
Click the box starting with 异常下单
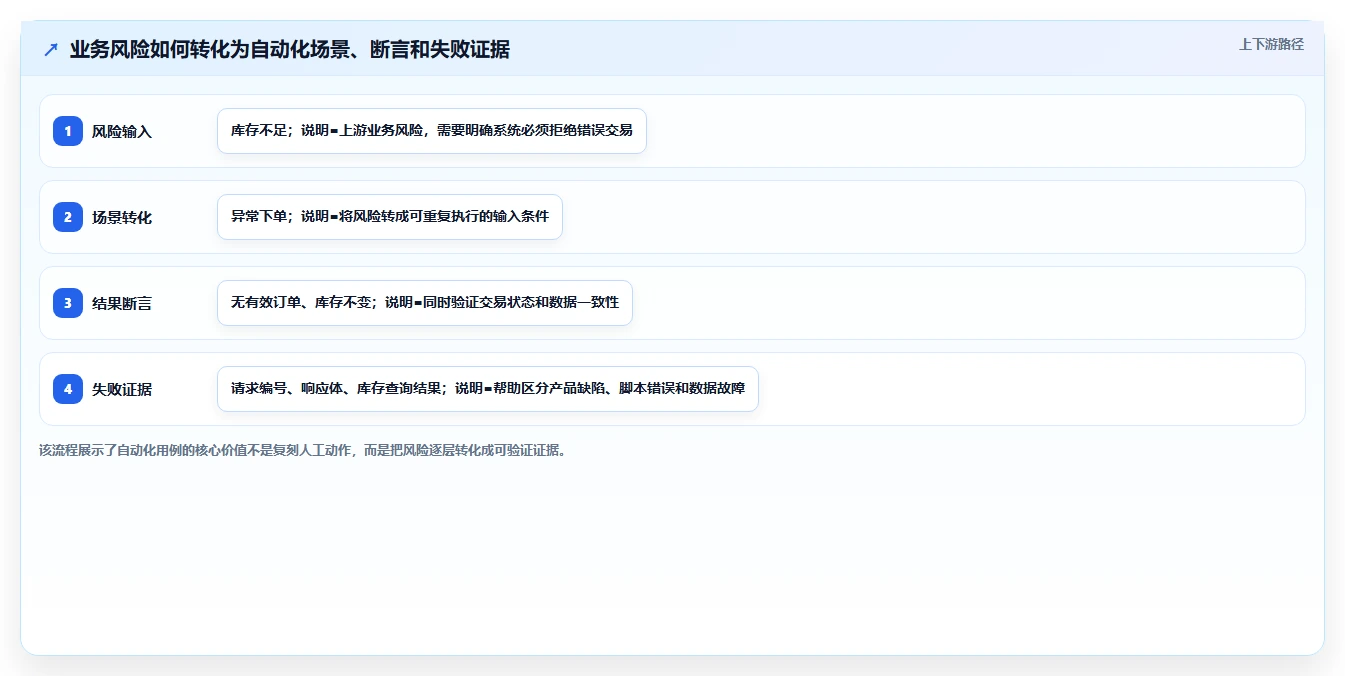(390, 217)
